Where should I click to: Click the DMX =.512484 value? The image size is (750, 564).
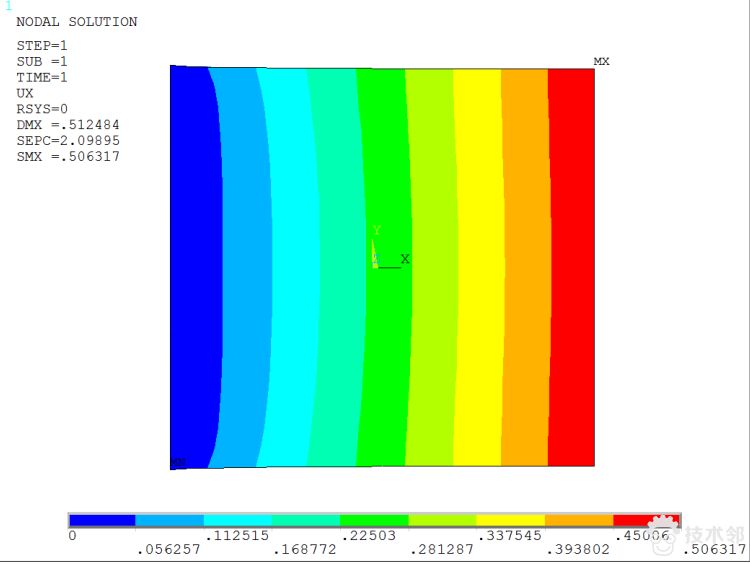68,125
